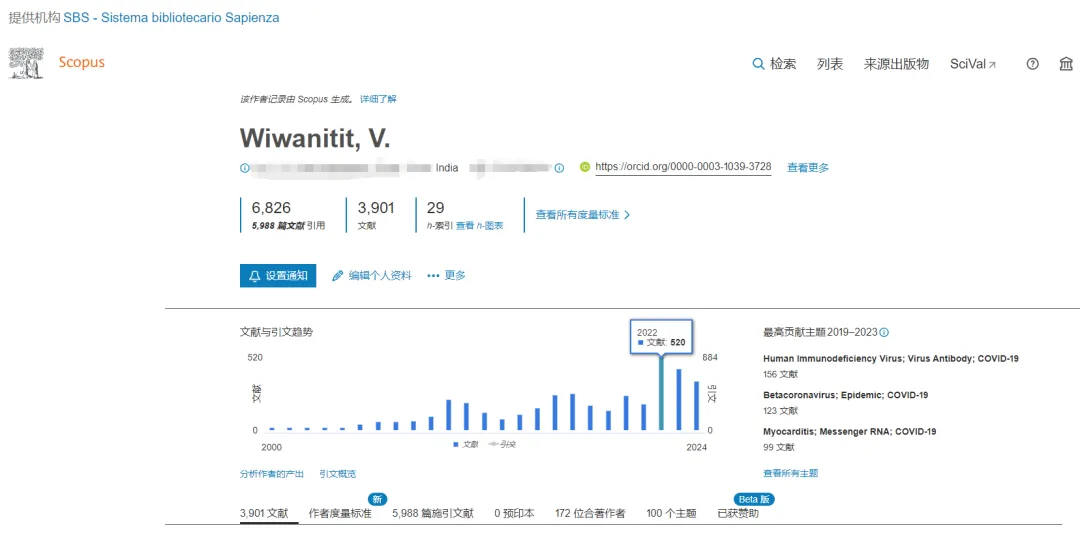
Task: Click 查看更多 link
Action: pos(808,167)
